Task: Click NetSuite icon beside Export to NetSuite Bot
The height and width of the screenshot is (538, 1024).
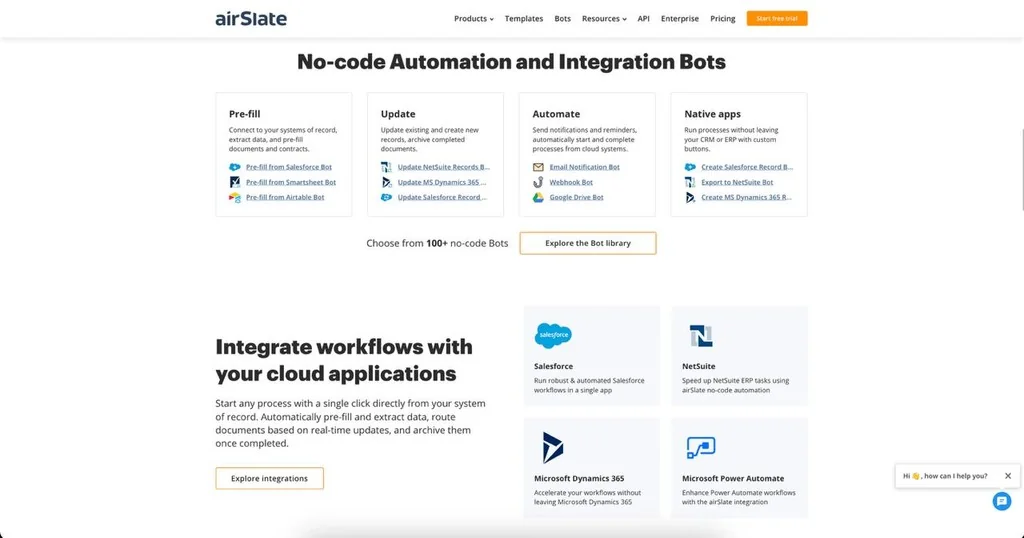Action: [x=690, y=182]
